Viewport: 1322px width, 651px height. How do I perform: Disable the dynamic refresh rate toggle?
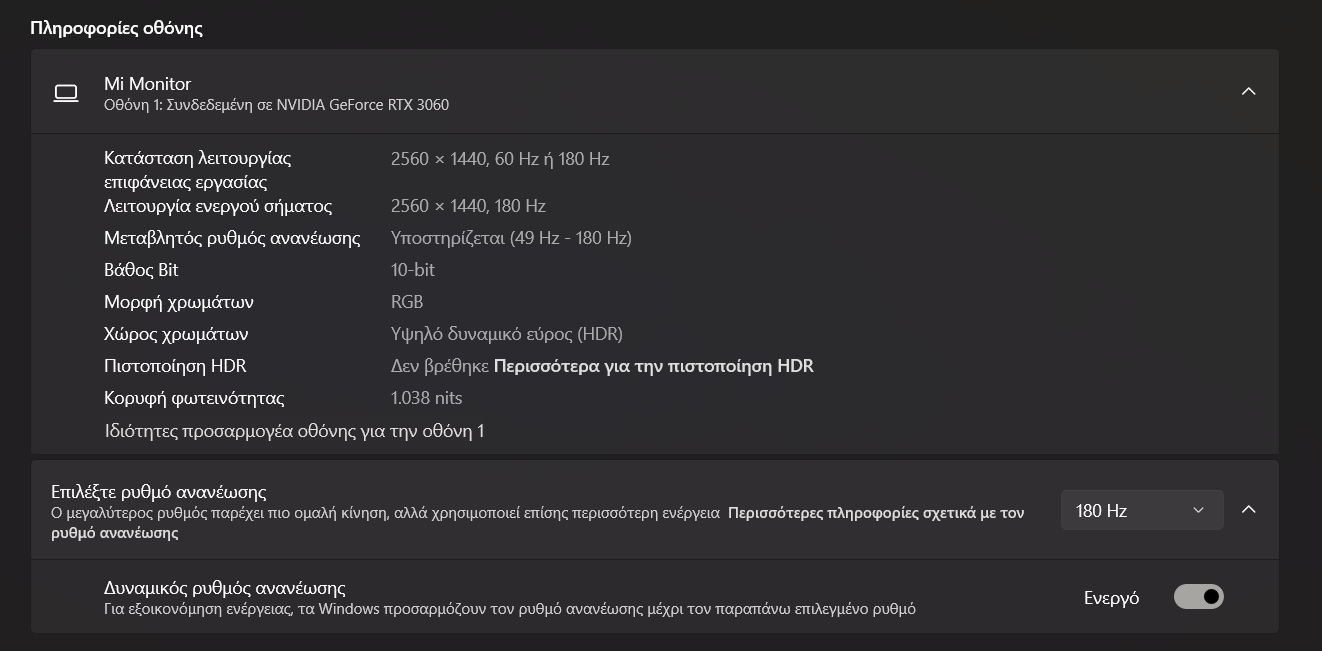[1198, 597]
